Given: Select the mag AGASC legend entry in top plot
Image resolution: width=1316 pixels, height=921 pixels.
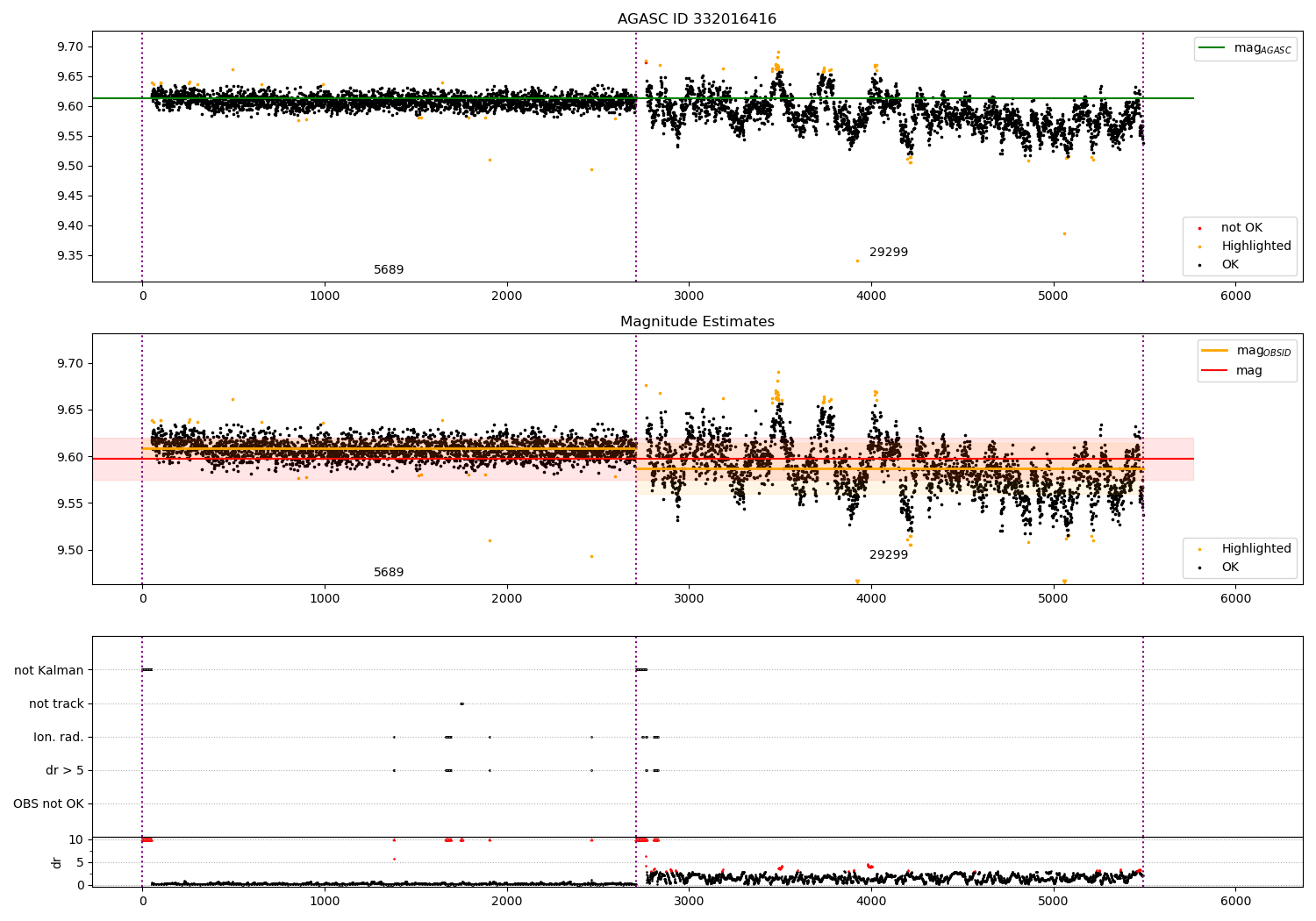Looking at the screenshot, I should click(1245, 48).
